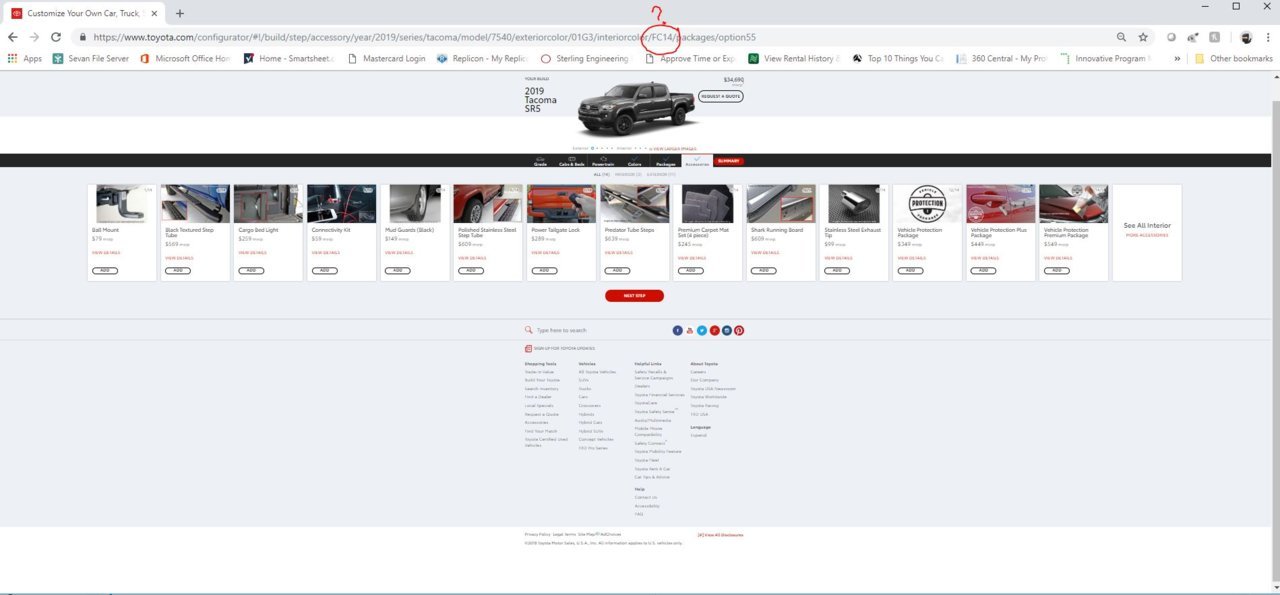
Task: Open Toyota's Pinterest icon
Action: [x=739, y=330]
